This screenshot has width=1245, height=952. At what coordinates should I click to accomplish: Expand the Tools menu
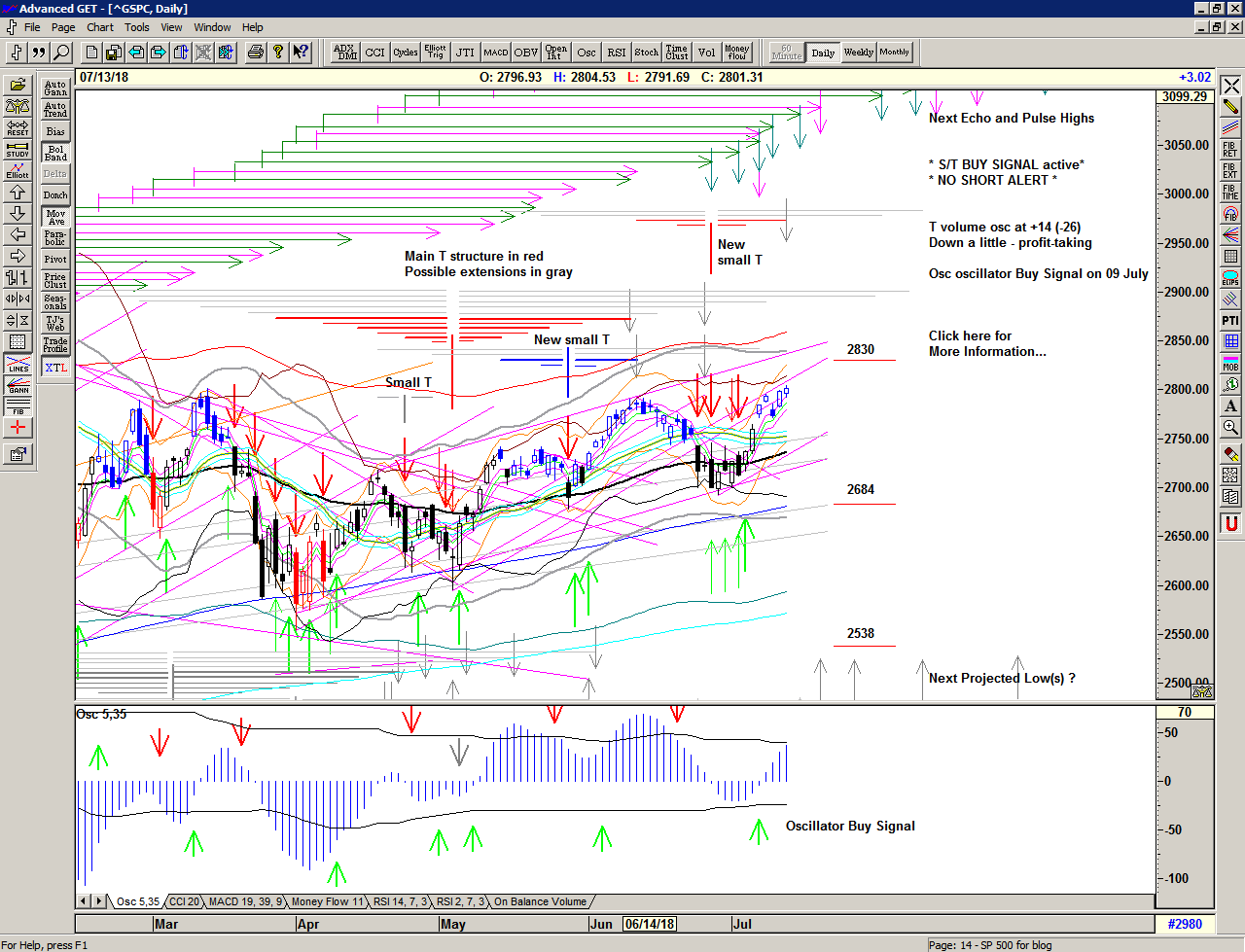(137, 27)
